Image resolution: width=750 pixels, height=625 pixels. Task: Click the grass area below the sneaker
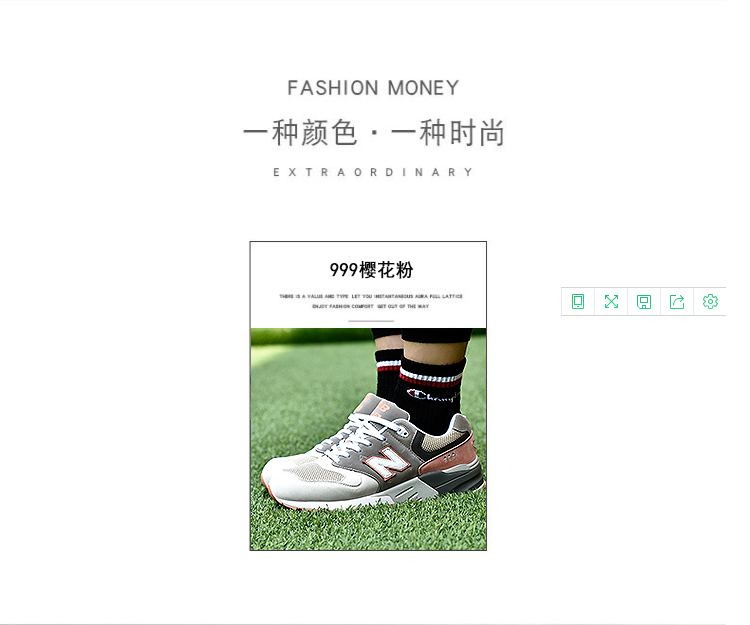click(x=368, y=528)
